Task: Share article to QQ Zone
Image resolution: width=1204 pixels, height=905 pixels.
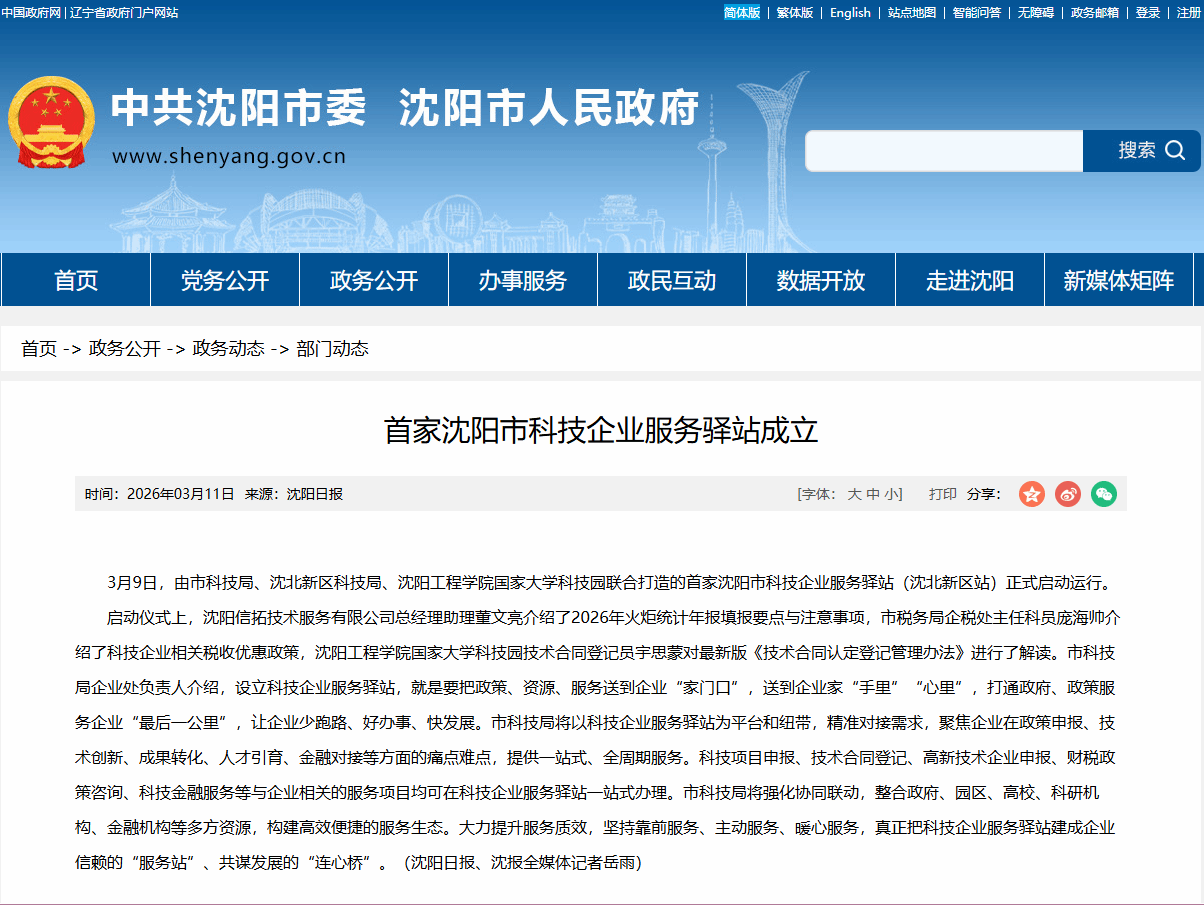Action: coord(1032,494)
